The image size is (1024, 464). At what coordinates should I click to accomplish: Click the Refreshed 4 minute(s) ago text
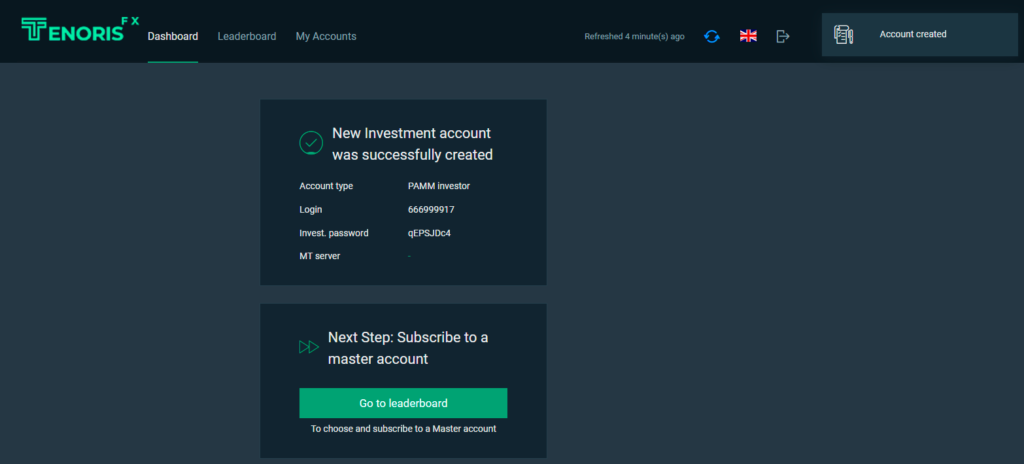tap(635, 37)
